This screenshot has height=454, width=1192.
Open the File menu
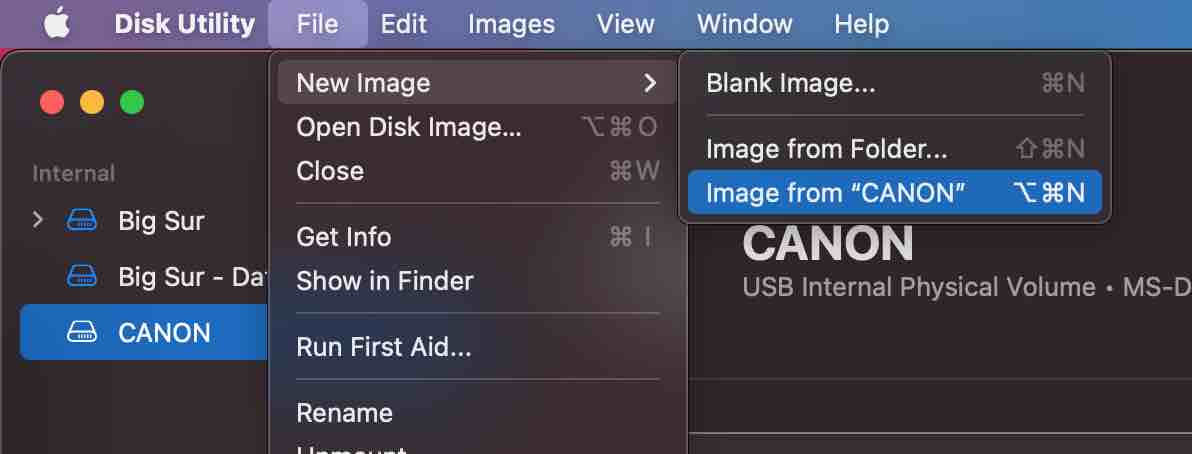(x=318, y=24)
